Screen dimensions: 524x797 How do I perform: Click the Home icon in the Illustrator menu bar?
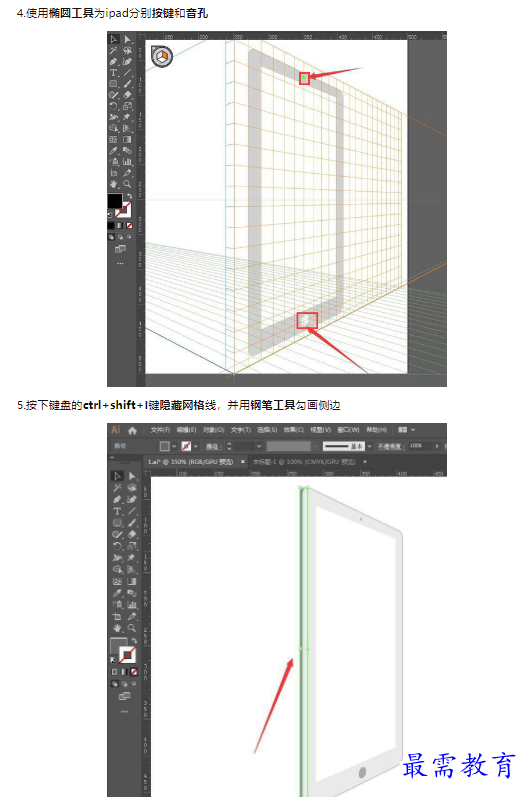pos(132,431)
